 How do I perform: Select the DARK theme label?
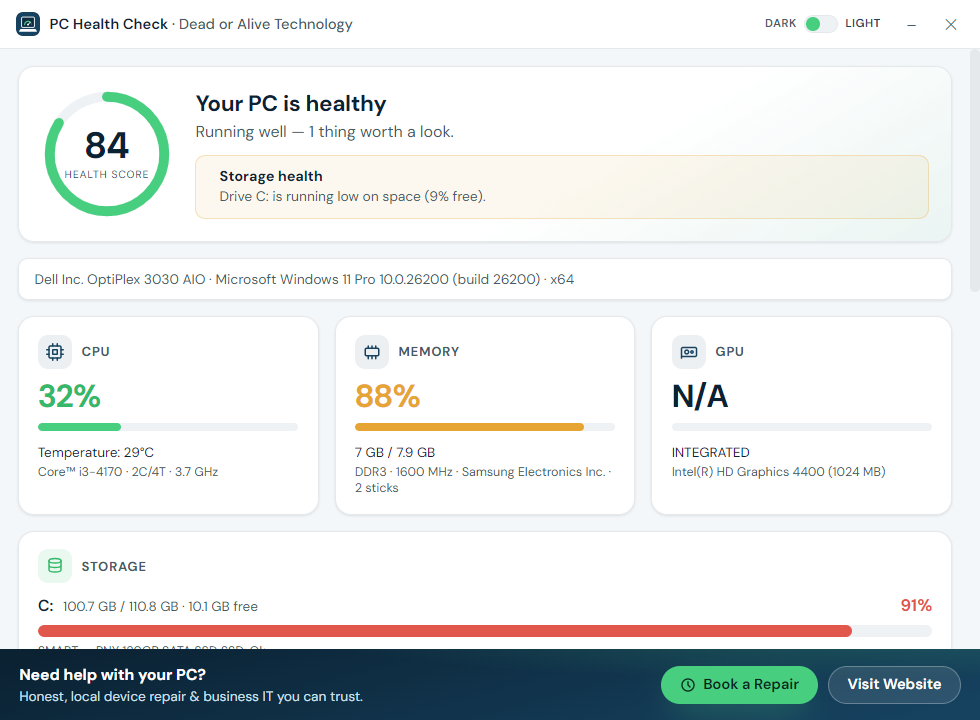pos(780,24)
